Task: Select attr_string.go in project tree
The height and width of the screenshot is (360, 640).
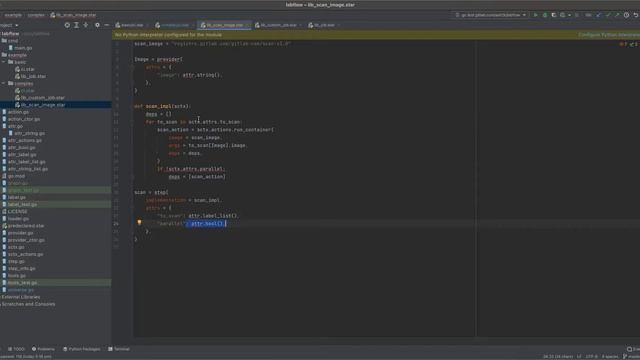Action: [29, 133]
